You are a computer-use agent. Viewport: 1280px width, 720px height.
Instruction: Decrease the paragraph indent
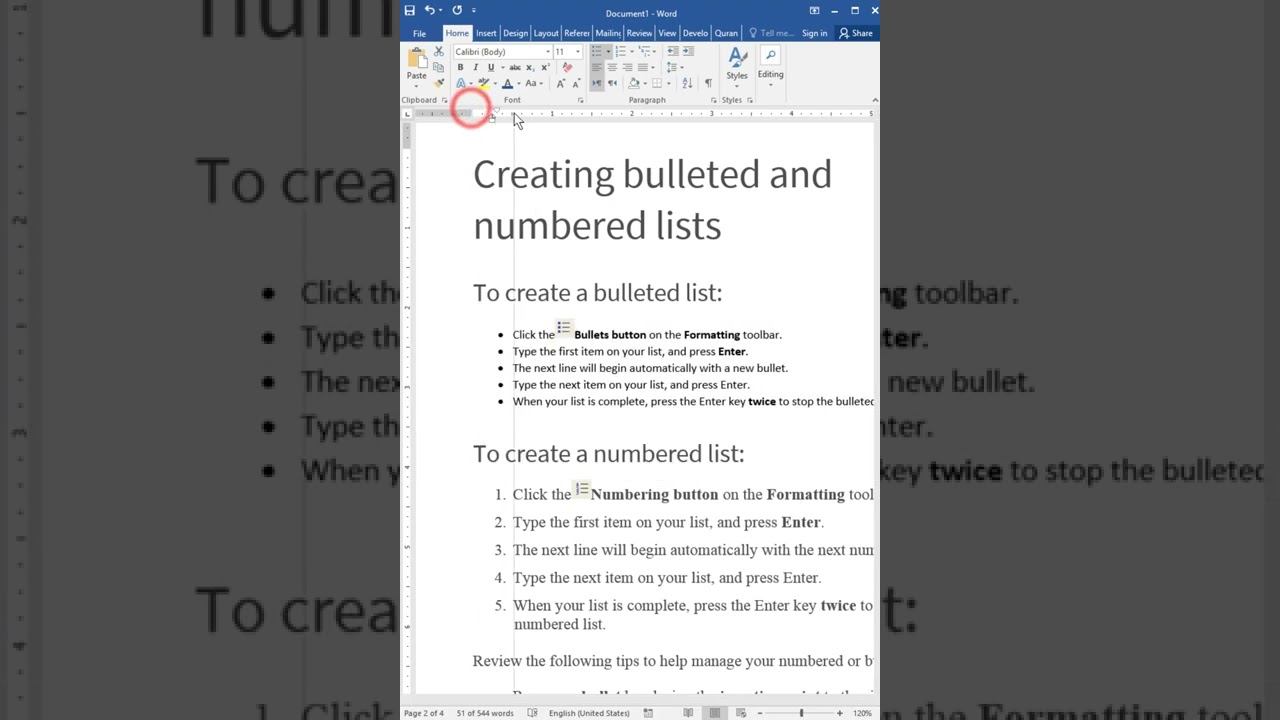(673, 51)
